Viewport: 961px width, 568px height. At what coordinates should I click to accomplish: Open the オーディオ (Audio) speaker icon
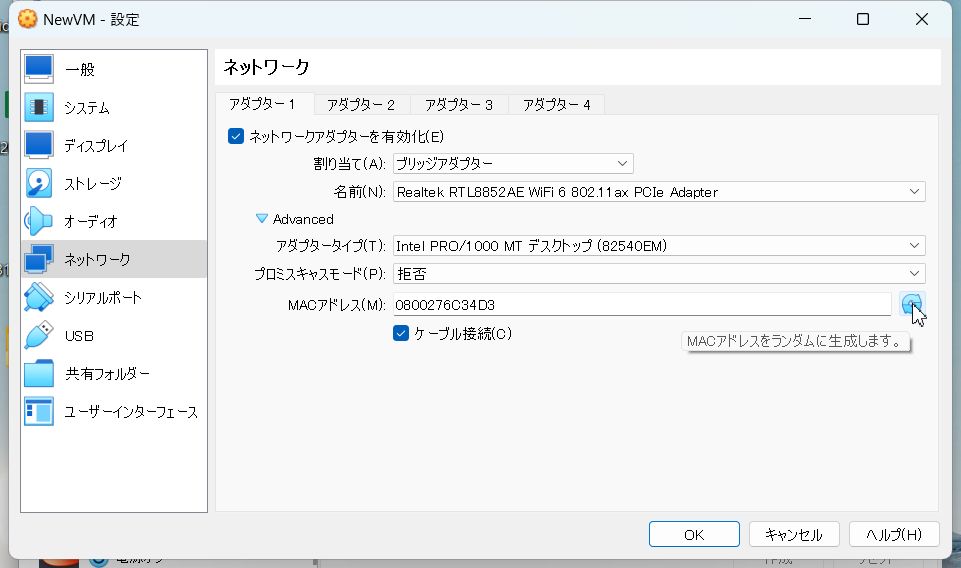click(x=39, y=221)
